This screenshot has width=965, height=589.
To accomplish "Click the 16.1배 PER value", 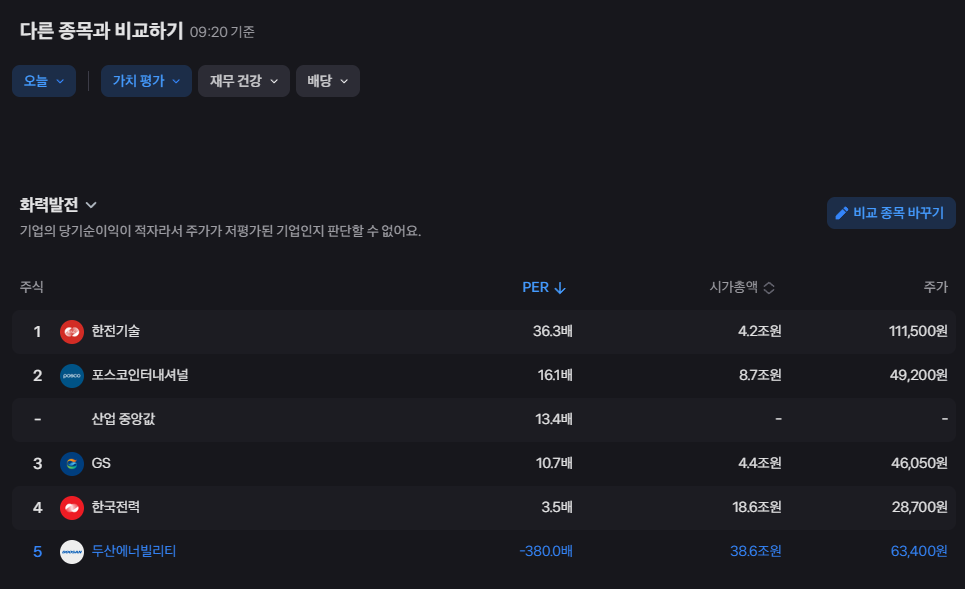I will [x=555, y=375].
